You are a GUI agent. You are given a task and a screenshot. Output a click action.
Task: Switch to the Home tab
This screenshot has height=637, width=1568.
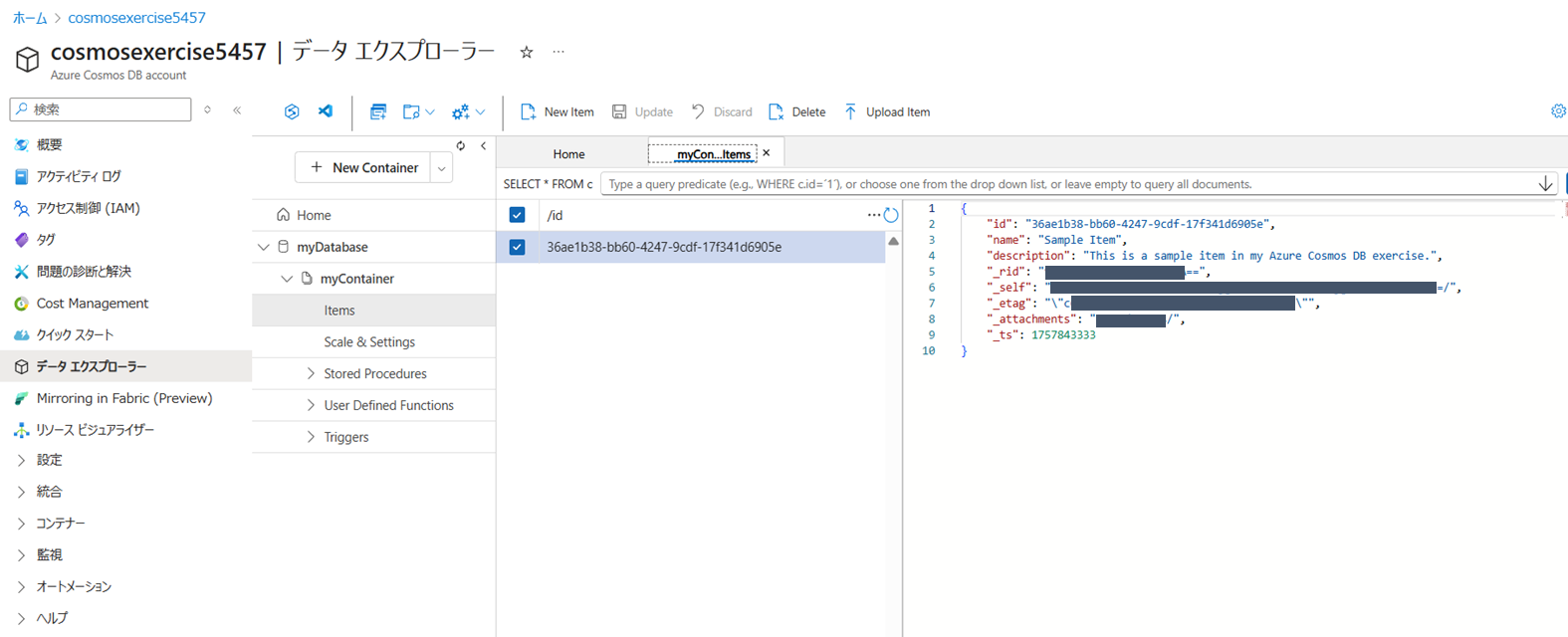tap(568, 153)
